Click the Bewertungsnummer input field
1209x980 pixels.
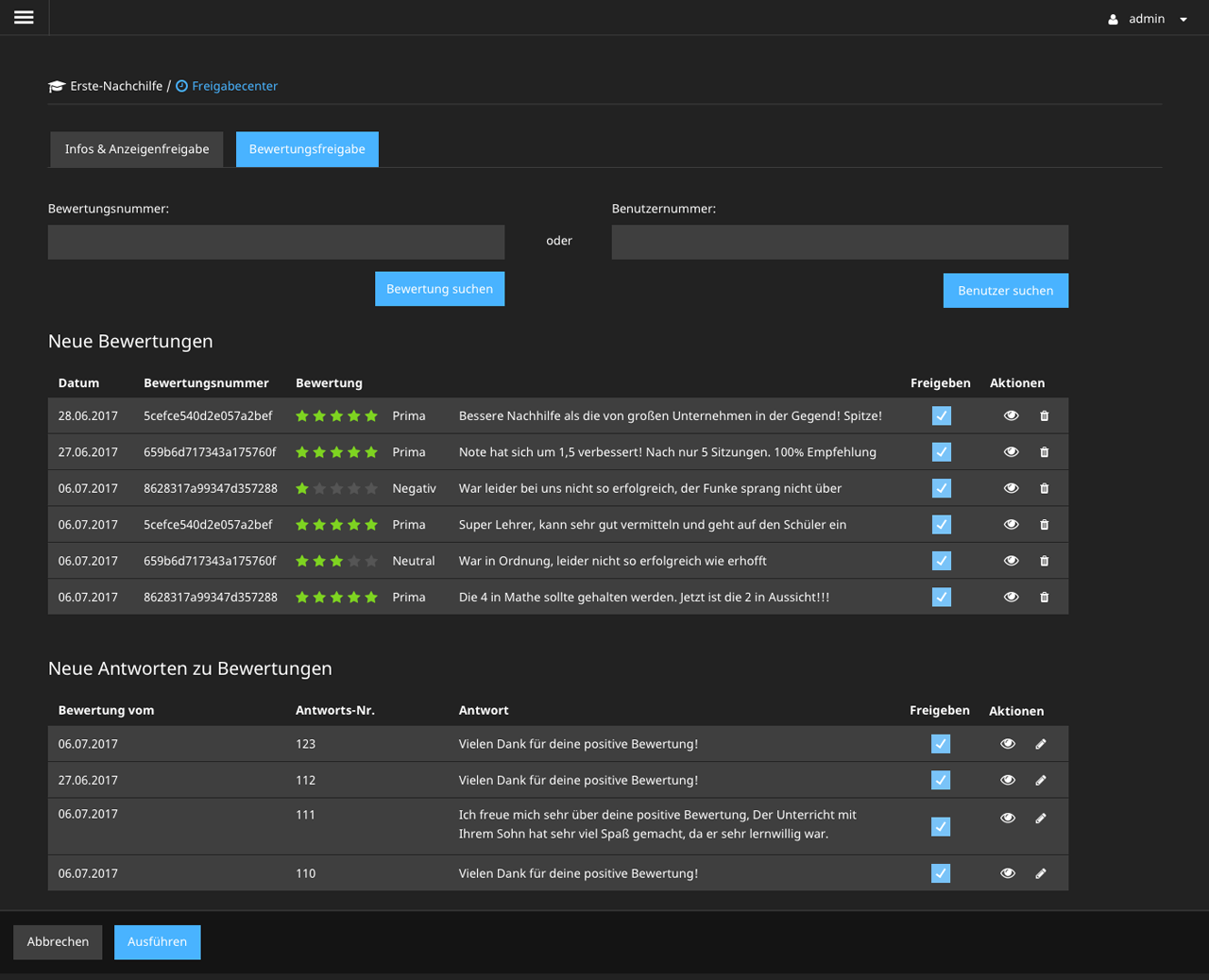pos(276,242)
